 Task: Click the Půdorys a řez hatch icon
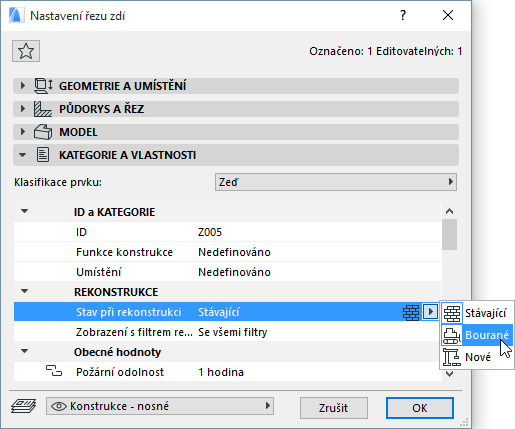click(43, 109)
